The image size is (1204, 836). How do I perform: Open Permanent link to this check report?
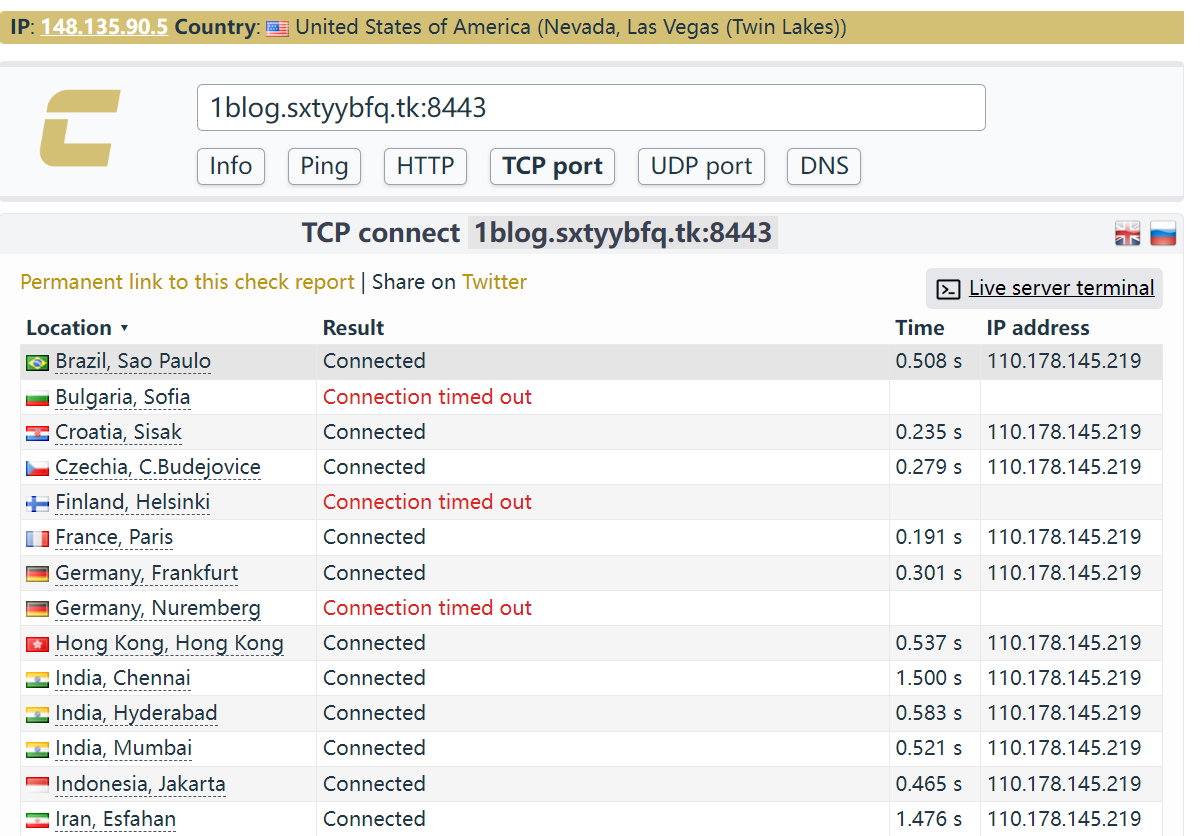pos(187,282)
